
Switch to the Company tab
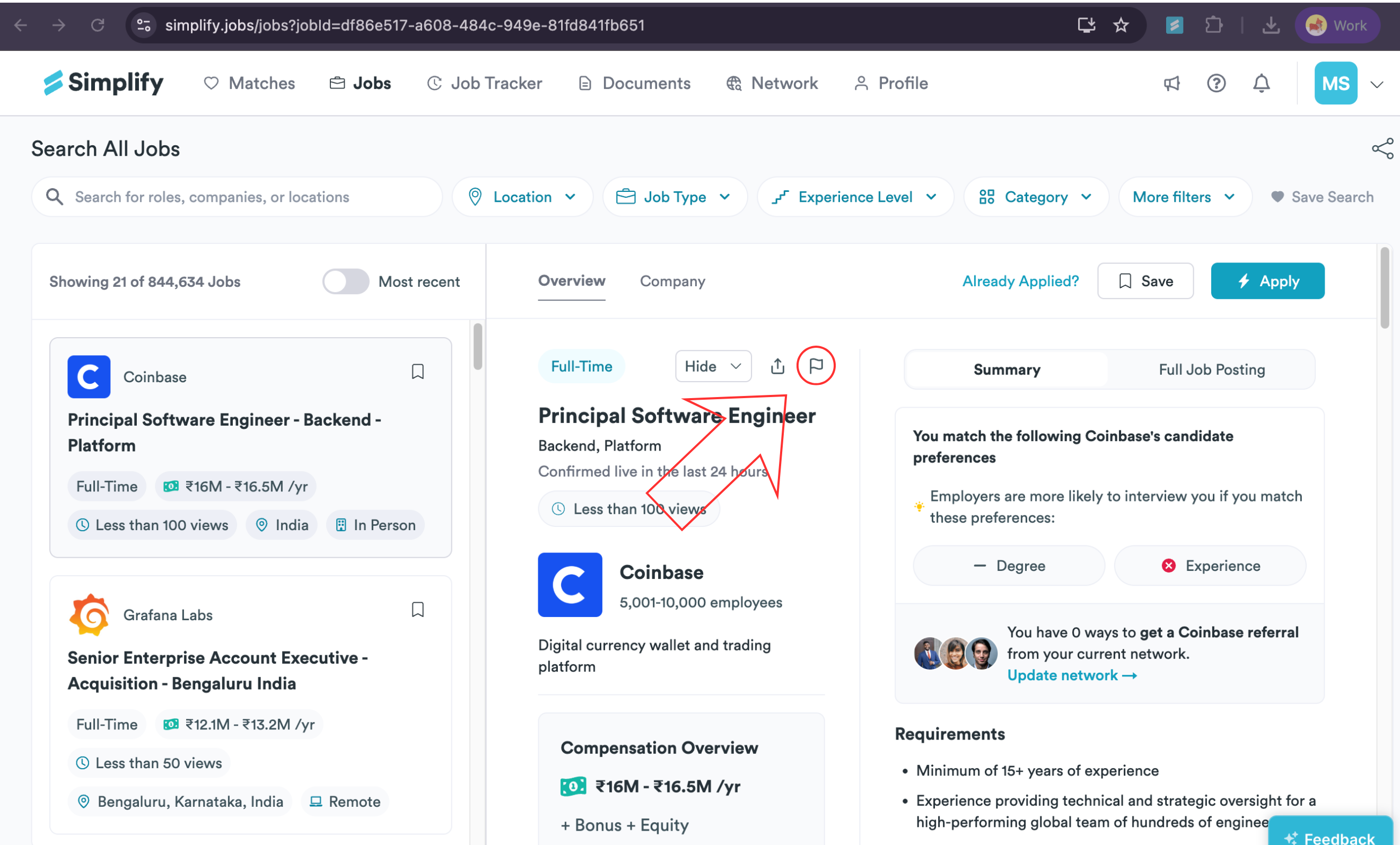tap(672, 281)
